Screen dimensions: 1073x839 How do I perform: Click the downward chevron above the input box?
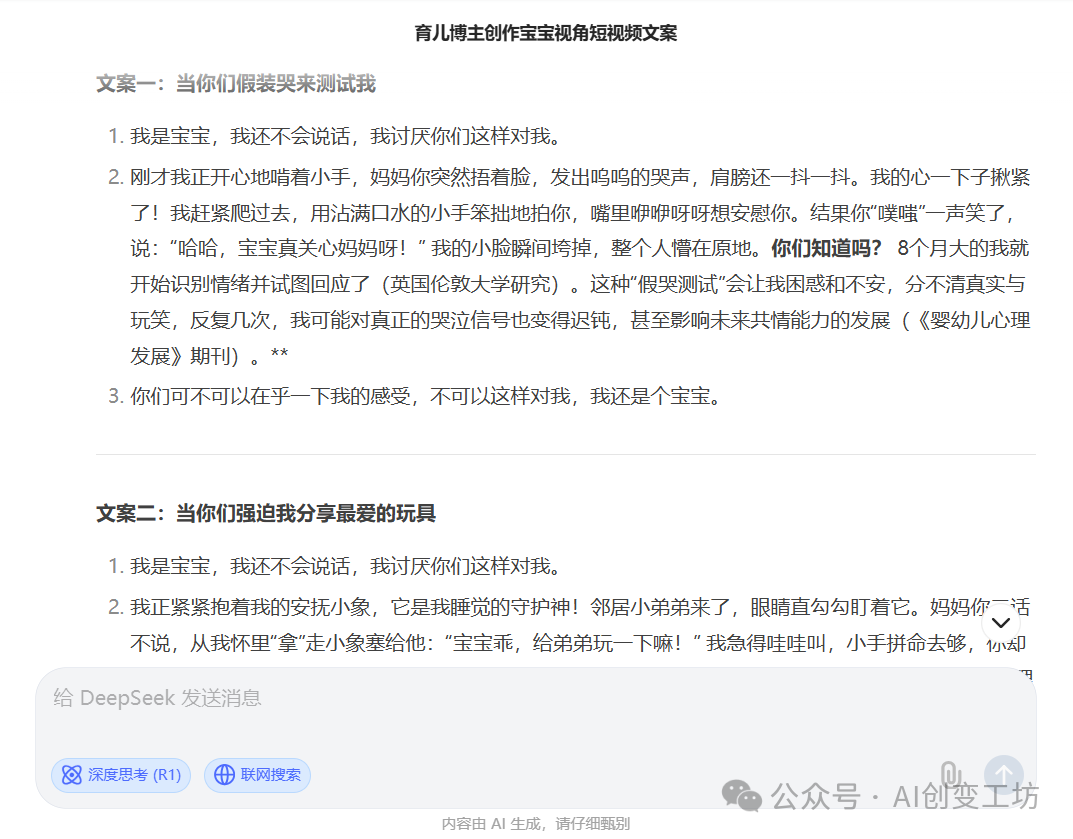(1001, 622)
